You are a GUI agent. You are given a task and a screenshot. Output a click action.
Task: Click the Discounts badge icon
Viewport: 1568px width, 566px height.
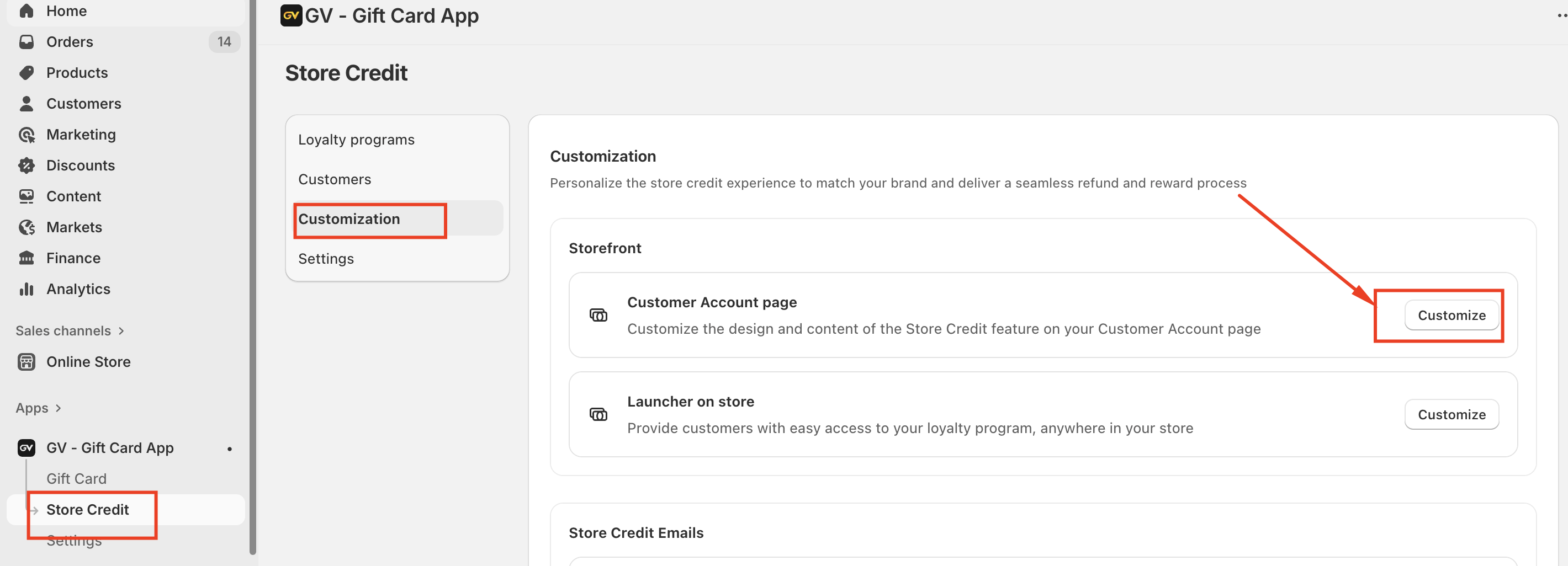click(x=26, y=165)
